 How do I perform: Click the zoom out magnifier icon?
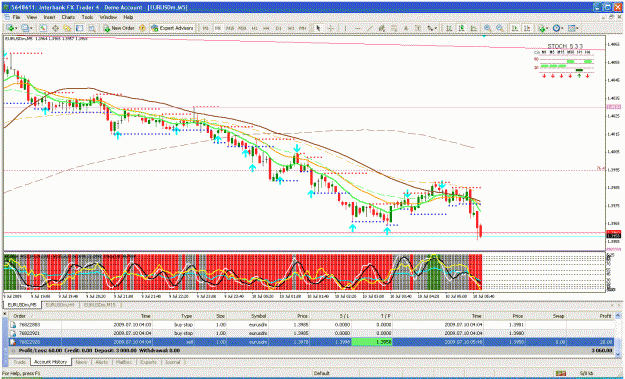click(500, 28)
